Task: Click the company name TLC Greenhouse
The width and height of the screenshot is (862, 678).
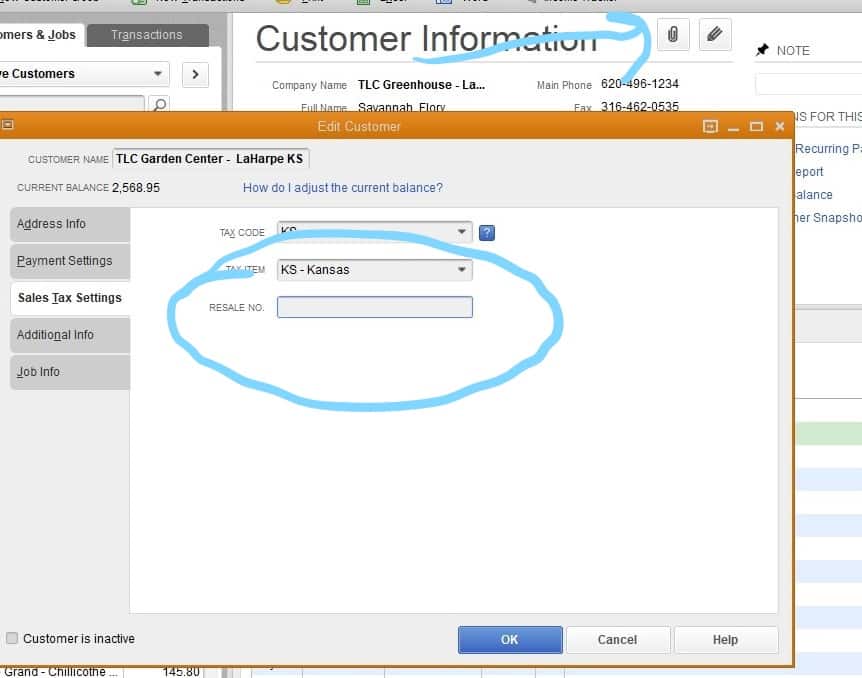Action: pos(422,85)
